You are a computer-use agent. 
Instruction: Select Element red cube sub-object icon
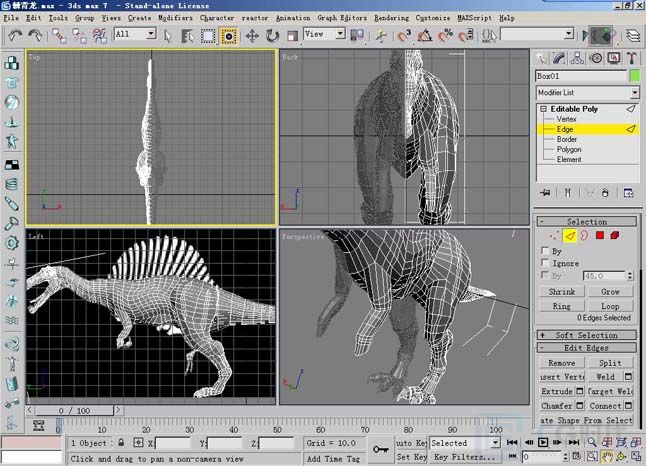click(615, 235)
